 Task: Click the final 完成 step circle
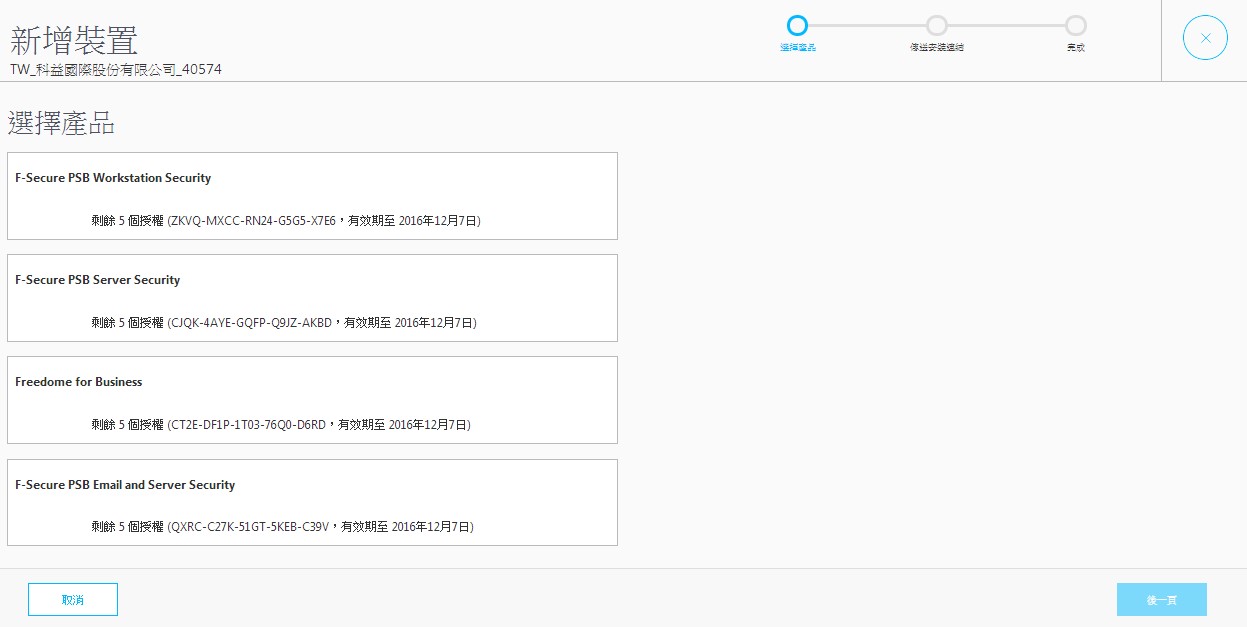[1076, 26]
